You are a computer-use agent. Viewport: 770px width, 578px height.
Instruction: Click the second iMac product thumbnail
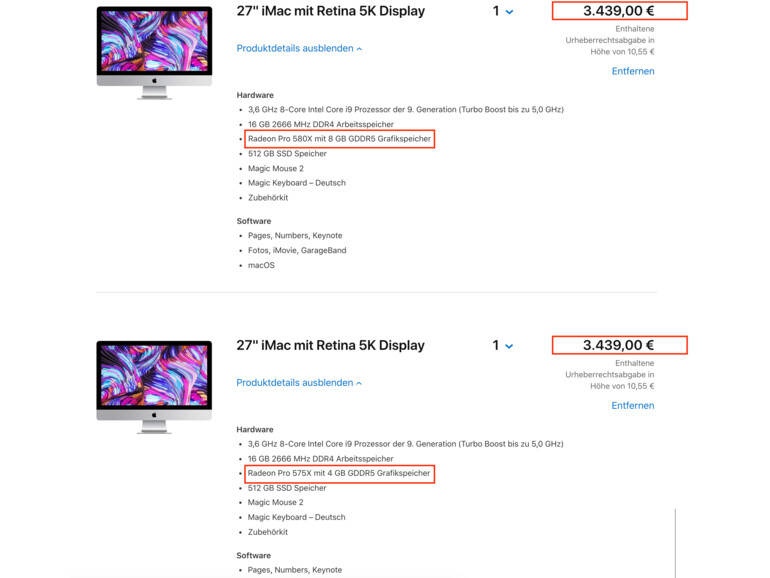click(154, 386)
